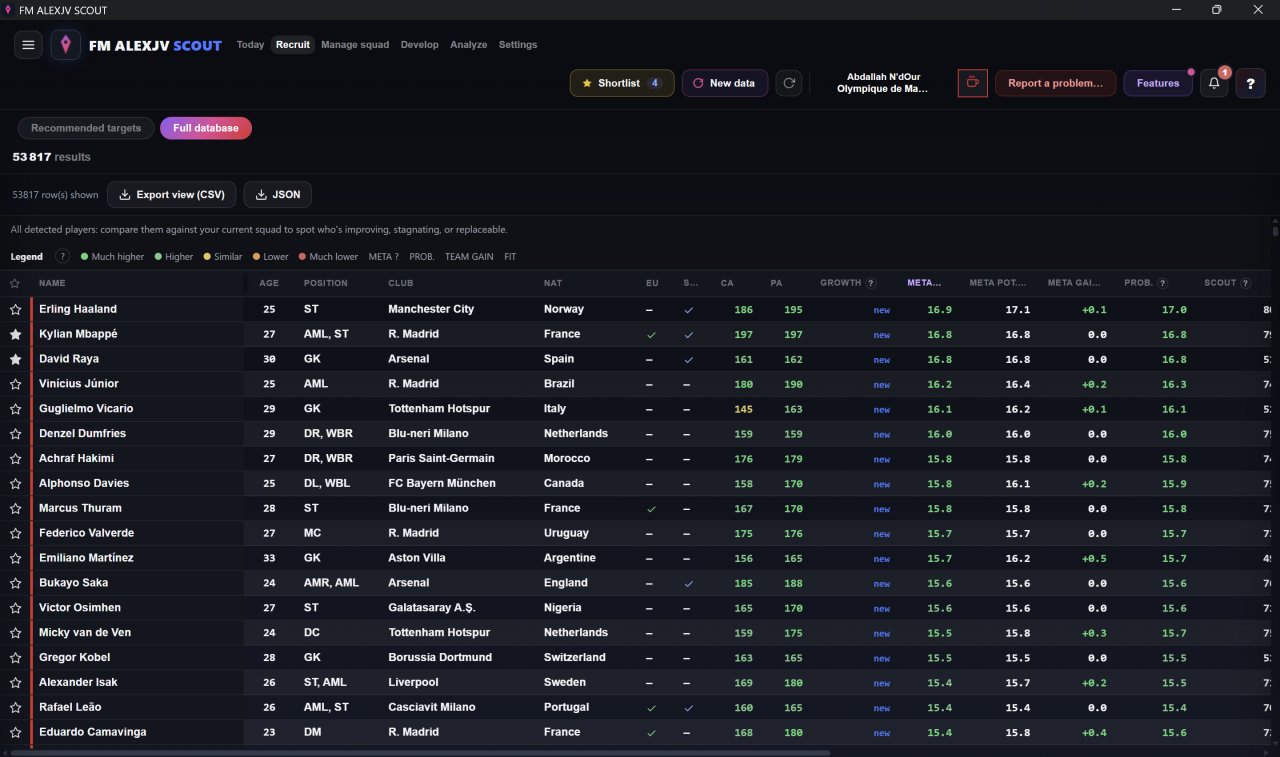Viewport: 1280px width, 757px height.
Task: Open the Abdallah N'dOur manager profile
Action: (x=883, y=83)
